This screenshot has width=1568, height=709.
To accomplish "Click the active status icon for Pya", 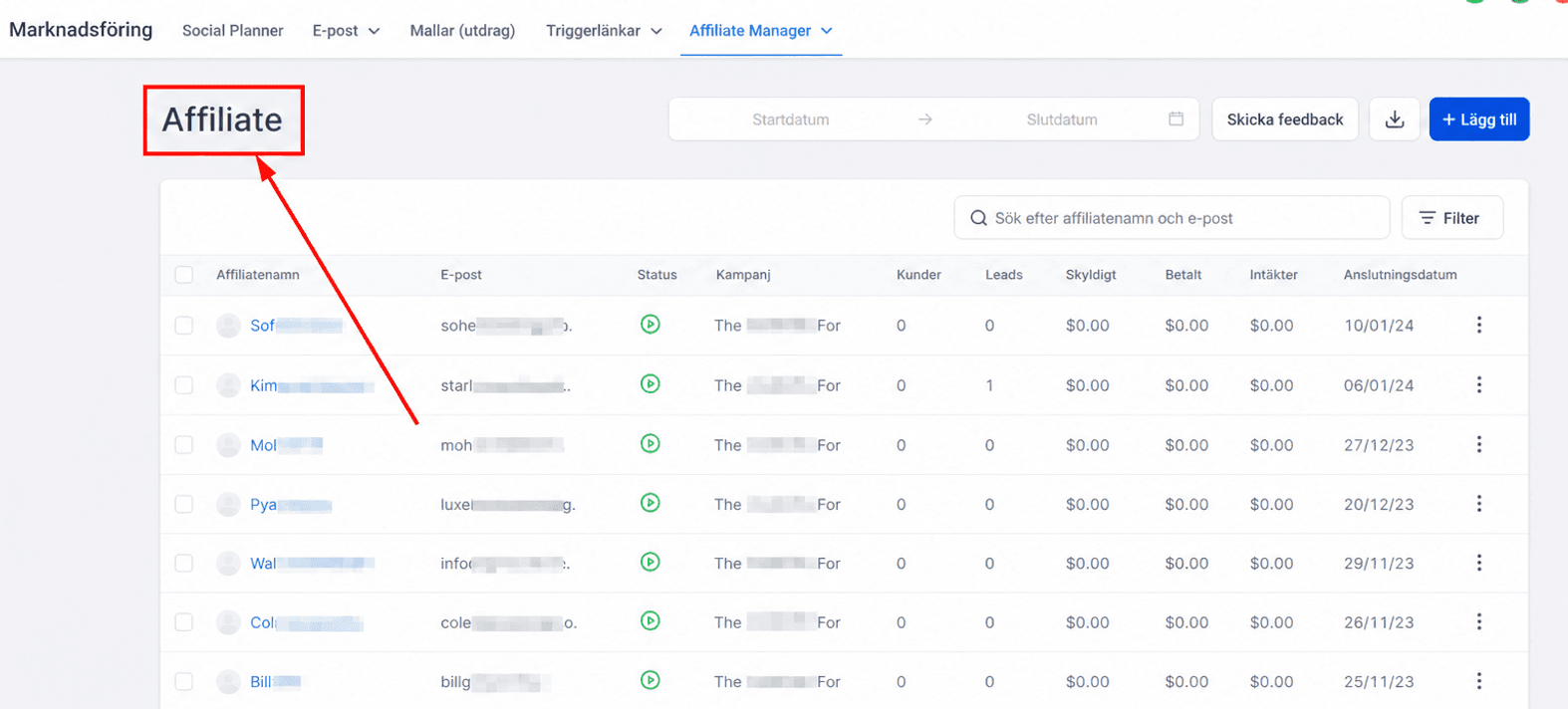I will [651, 503].
